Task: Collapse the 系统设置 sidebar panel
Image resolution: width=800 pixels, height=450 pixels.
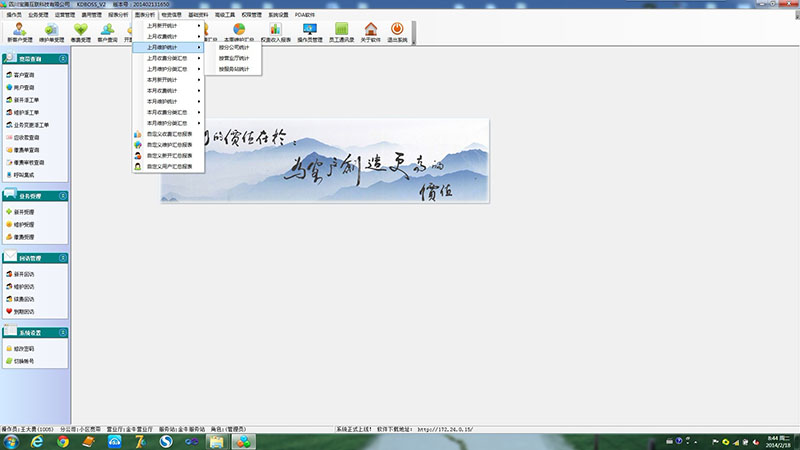Action: (x=63, y=333)
